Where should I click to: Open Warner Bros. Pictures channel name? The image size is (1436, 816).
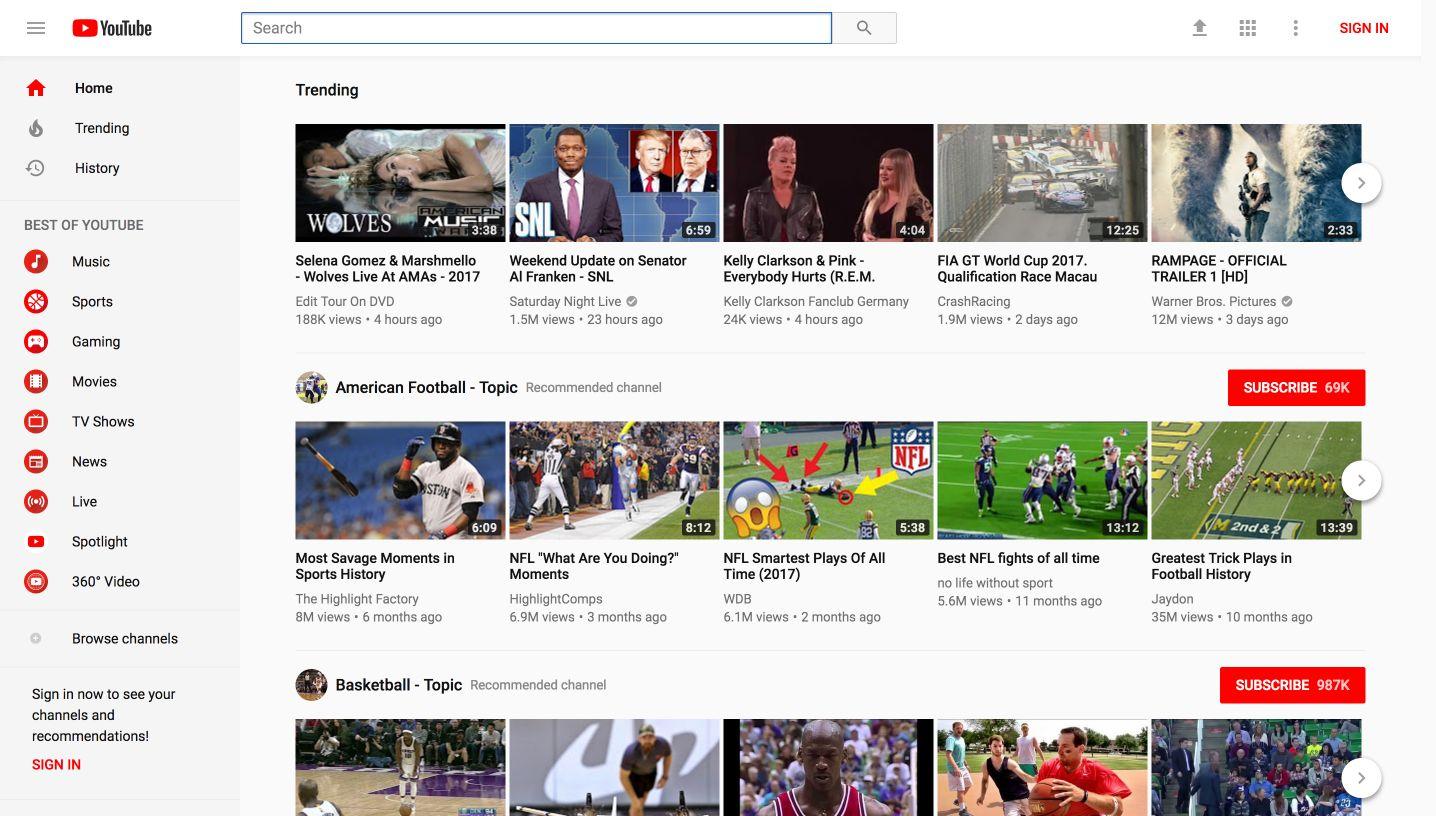[x=1213, y=301]
